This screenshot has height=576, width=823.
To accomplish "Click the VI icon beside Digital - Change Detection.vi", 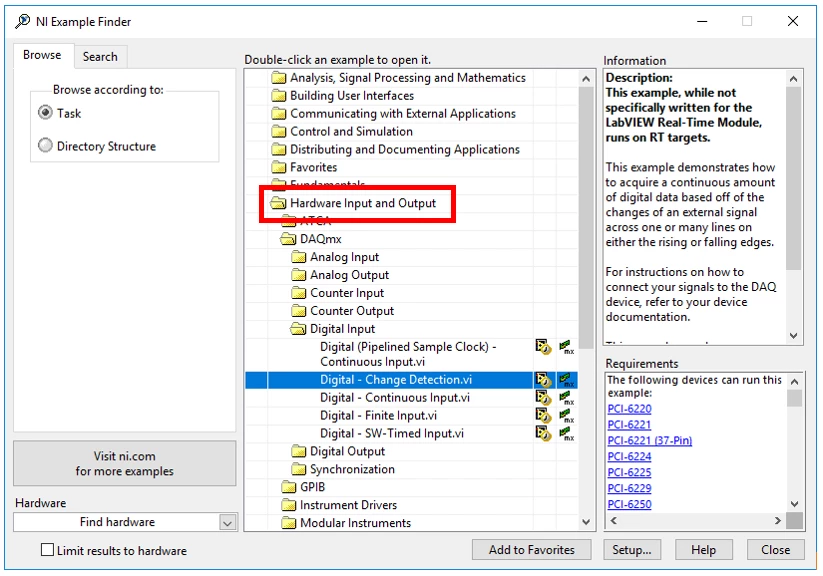I will 543,380.
